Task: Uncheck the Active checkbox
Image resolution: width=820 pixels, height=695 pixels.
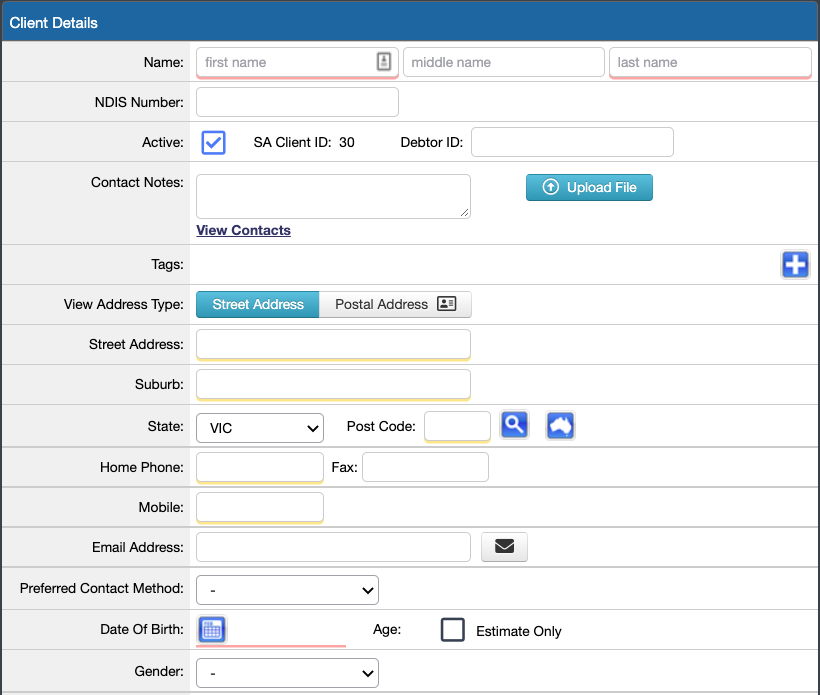Action: 213,142
